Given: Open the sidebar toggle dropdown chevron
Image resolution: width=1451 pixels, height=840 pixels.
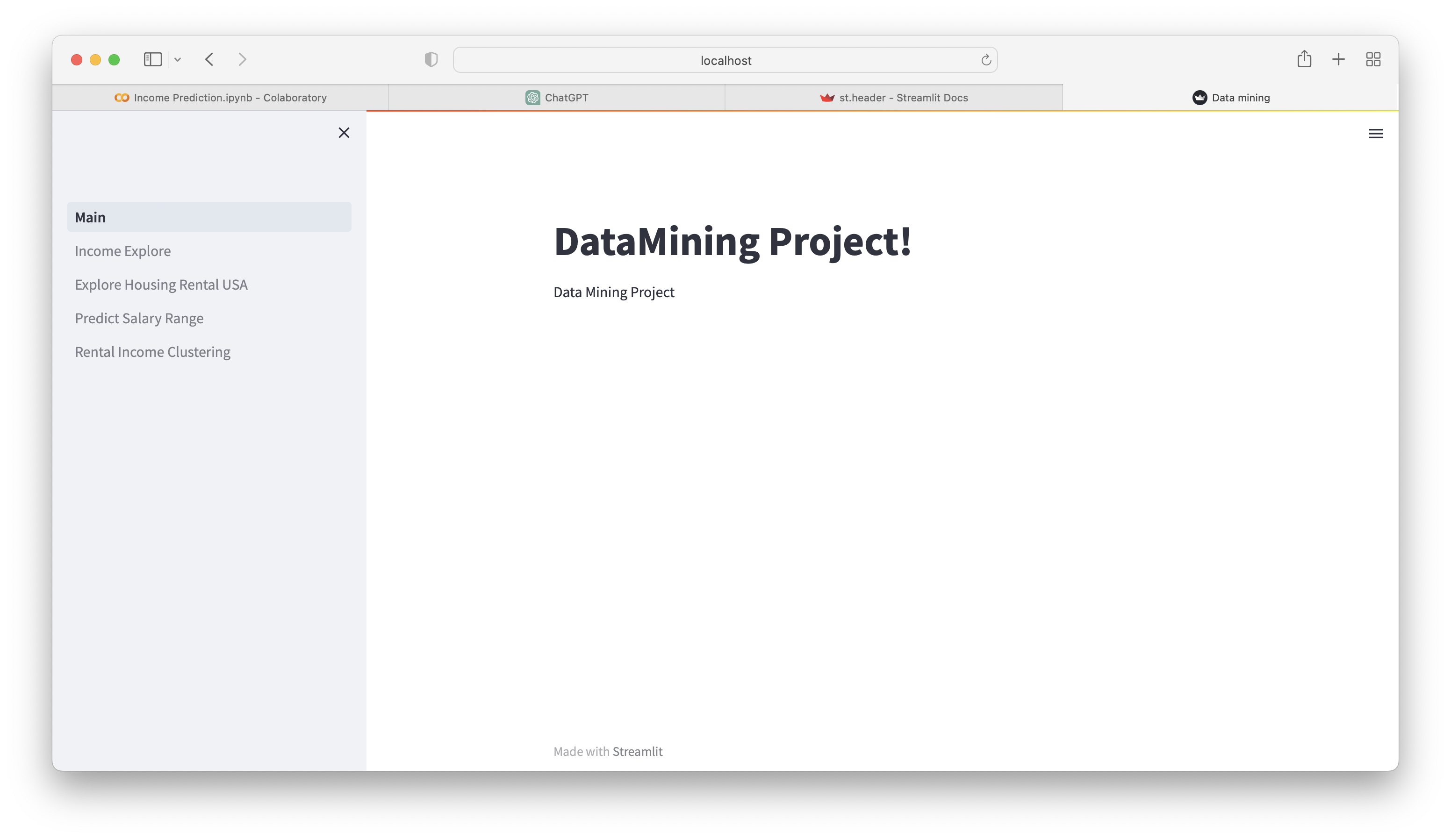Looking at the screenshot, I should (x=178, y=59).
